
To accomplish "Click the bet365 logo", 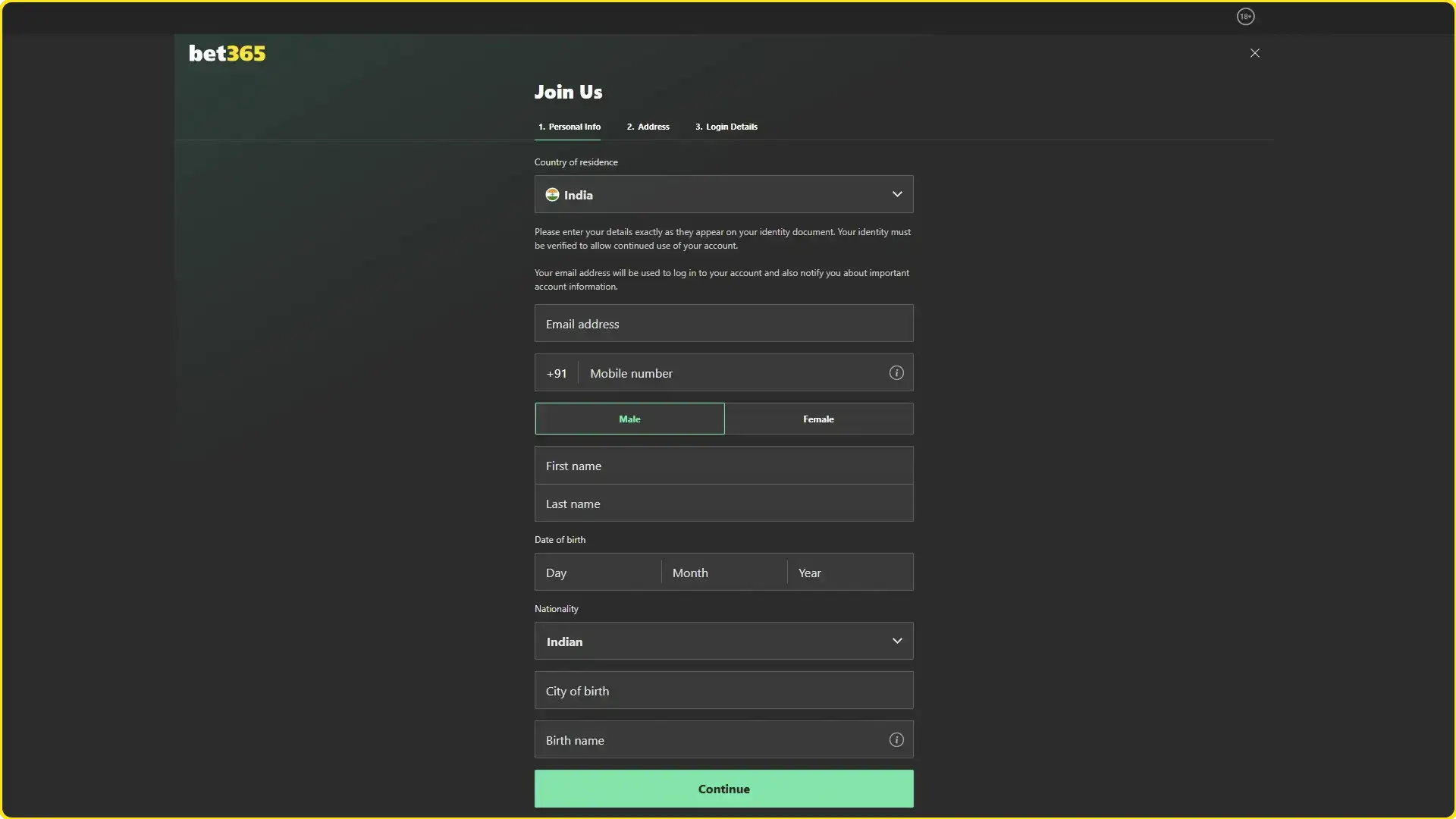I will 227,54.
